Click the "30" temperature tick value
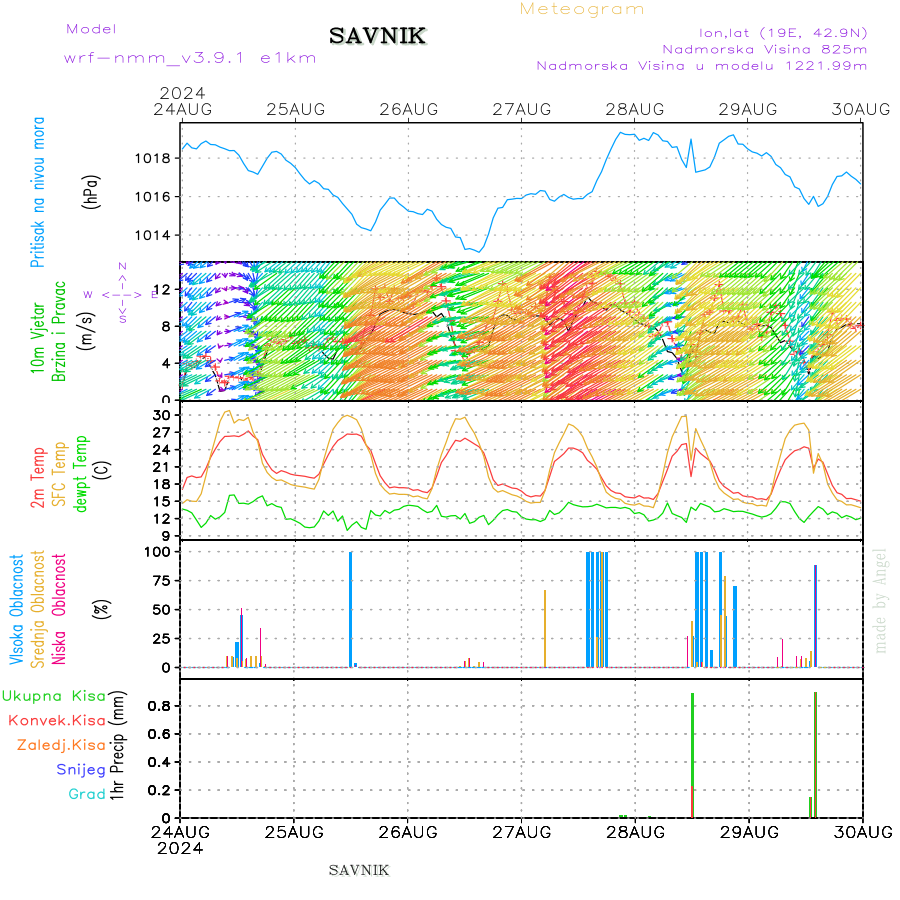The image size is (900, 900). 161,415
